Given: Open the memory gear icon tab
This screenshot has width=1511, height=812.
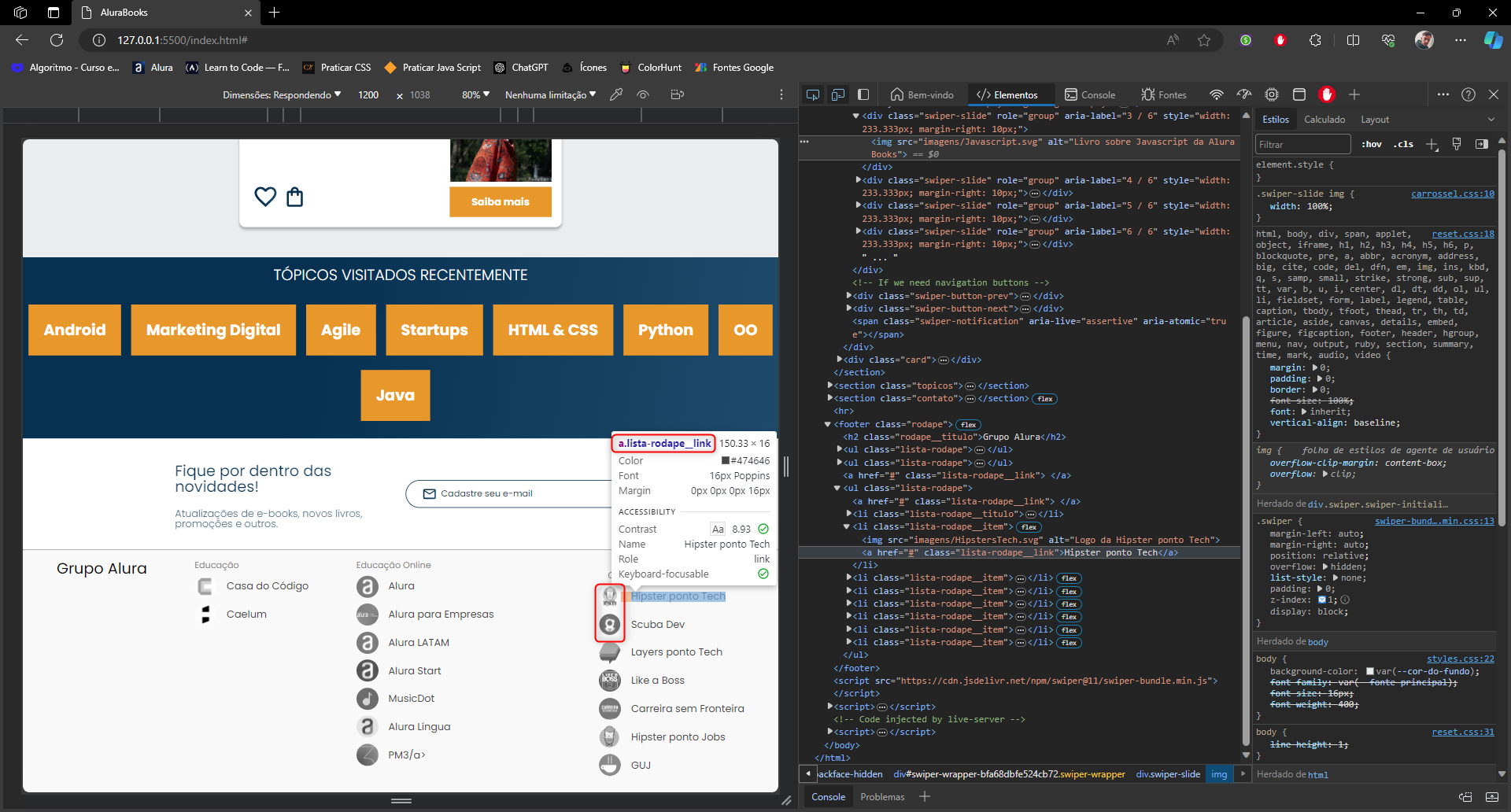Looking at the screenshot, I should 1272,94.
